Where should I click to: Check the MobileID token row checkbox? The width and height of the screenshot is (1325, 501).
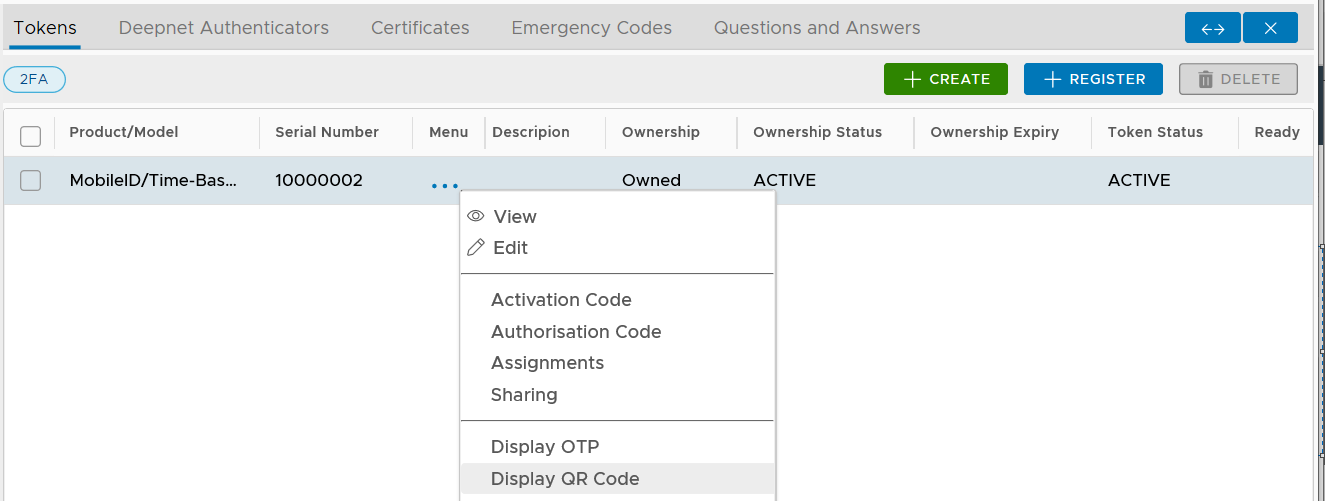tap(31, 181)
